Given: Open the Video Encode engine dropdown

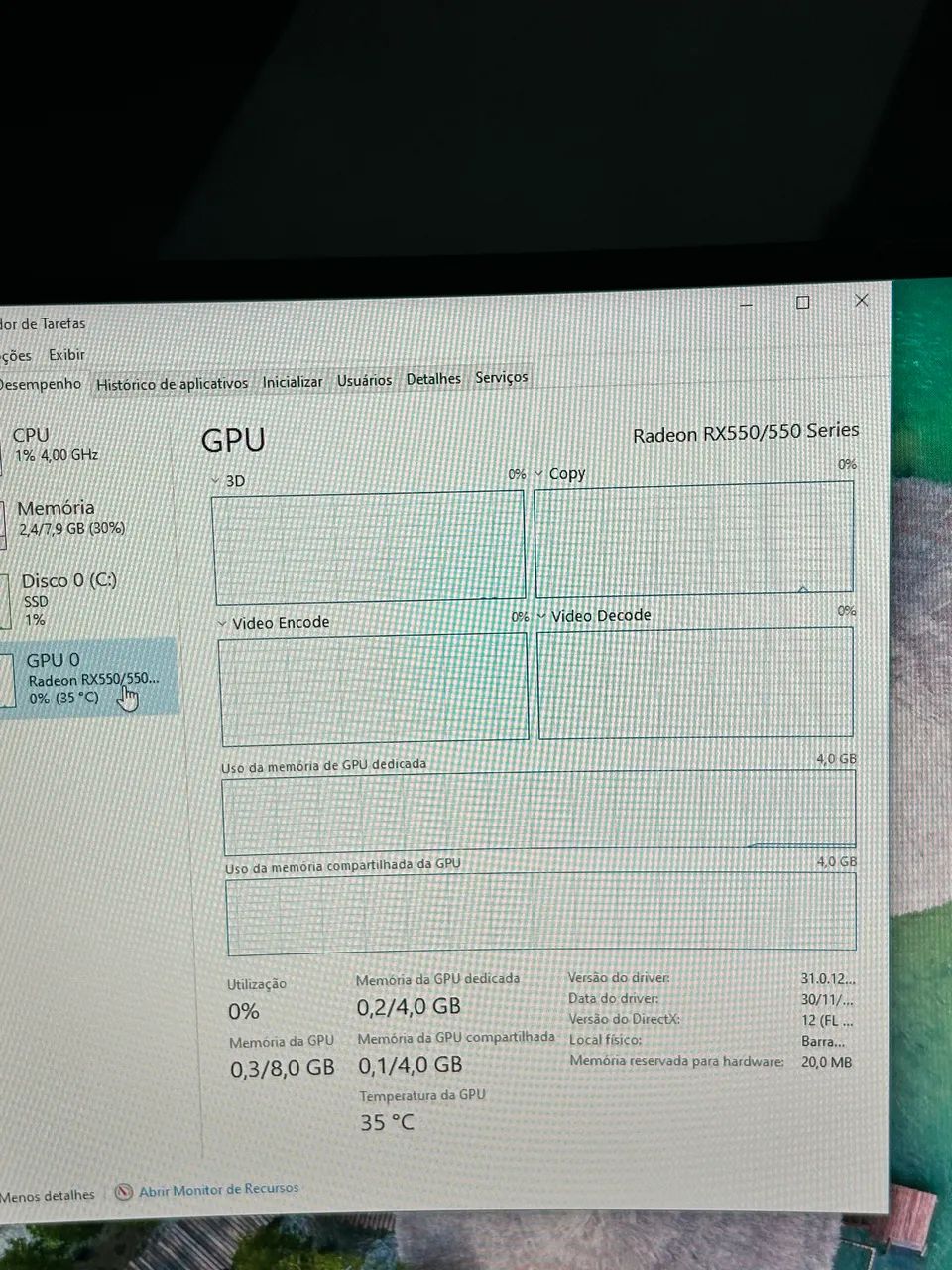Looking at the screenshot, I should tap(222, 623).
